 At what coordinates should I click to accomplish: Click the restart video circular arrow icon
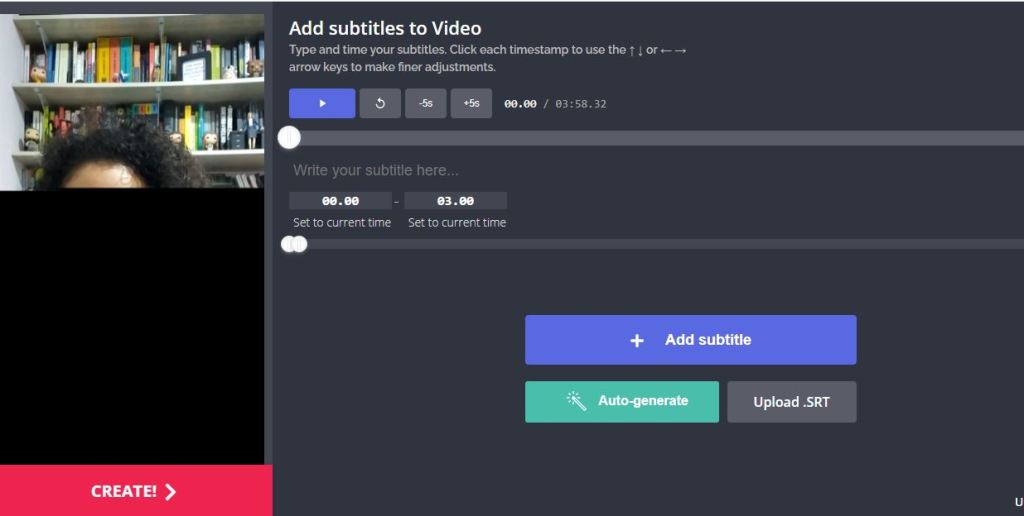click(380, 103)
